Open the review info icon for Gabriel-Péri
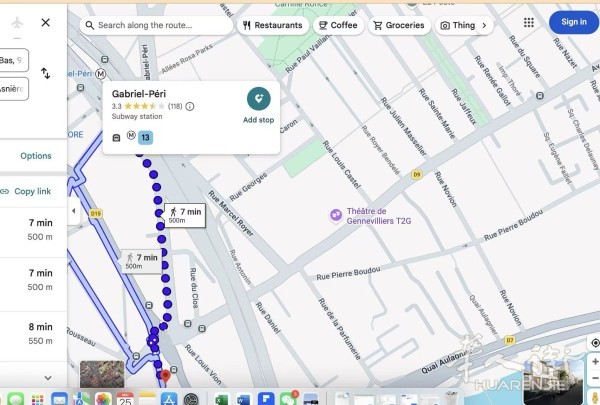 (x=190, y=106)
